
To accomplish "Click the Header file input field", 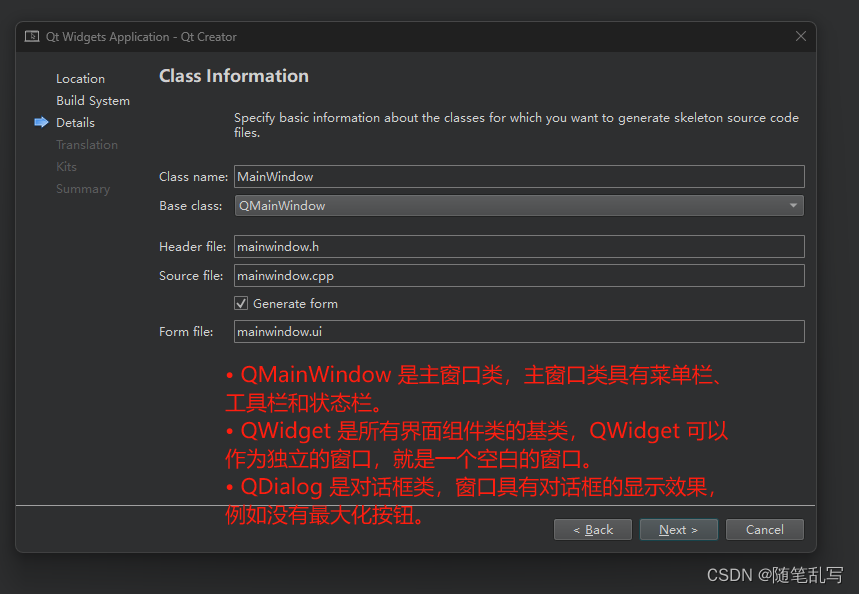I will pyautogui.click(x=519, y=247).
